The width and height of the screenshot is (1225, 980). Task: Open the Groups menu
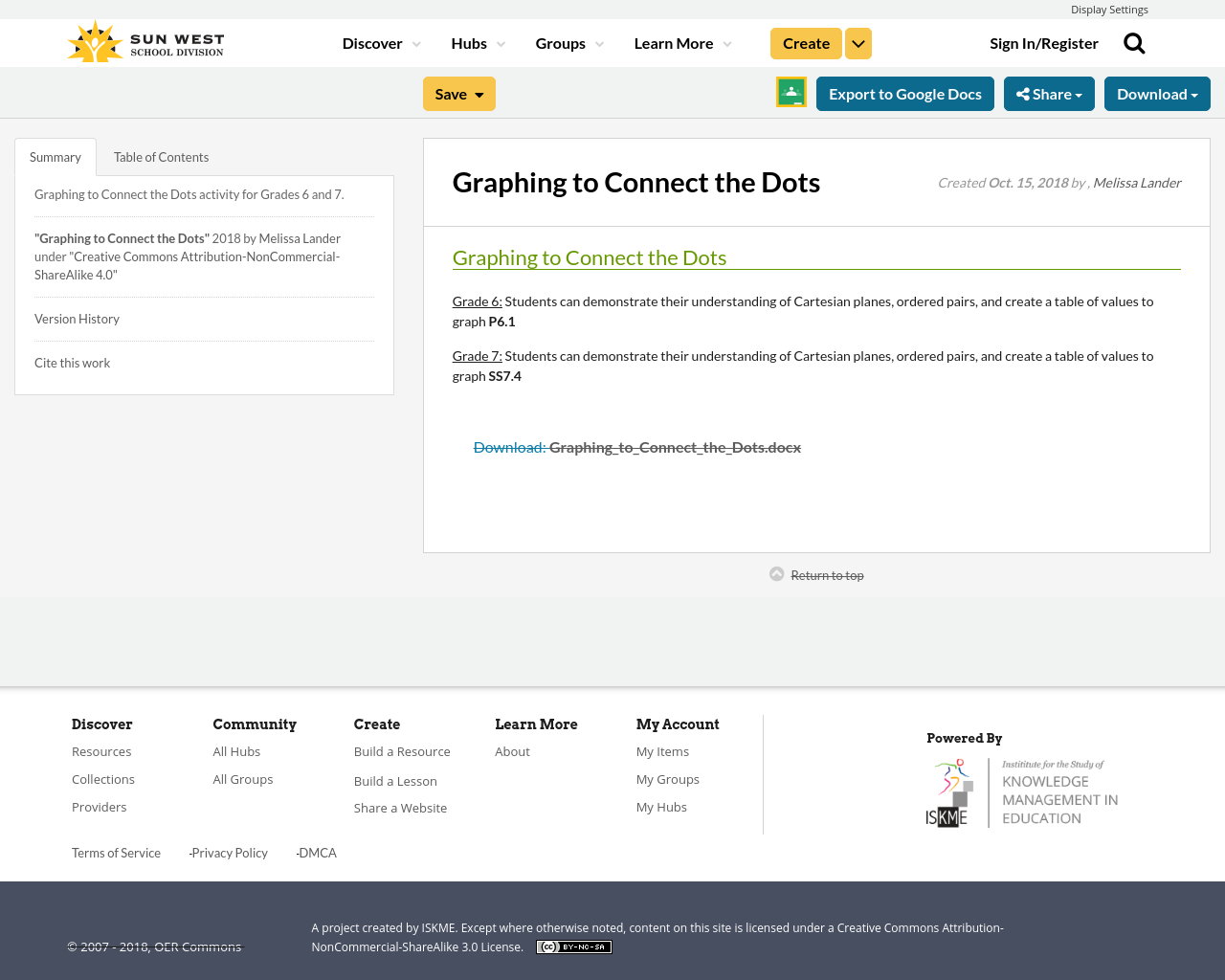(568, 42)
